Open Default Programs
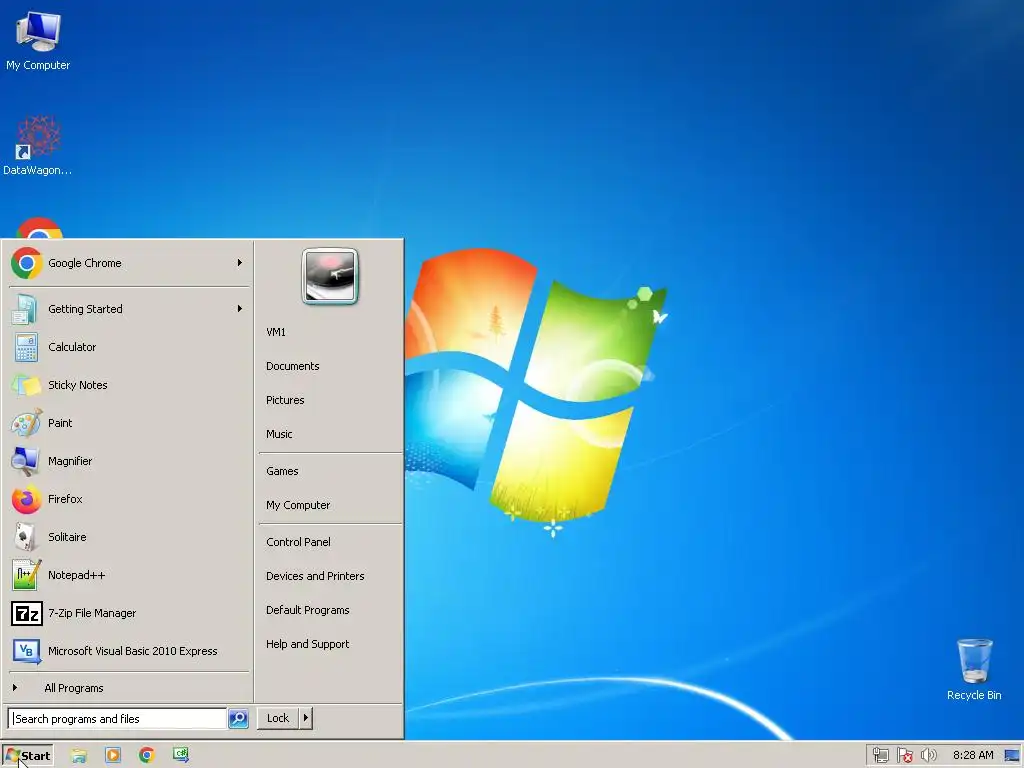The image size is (1024, 768). click(307, 610)
